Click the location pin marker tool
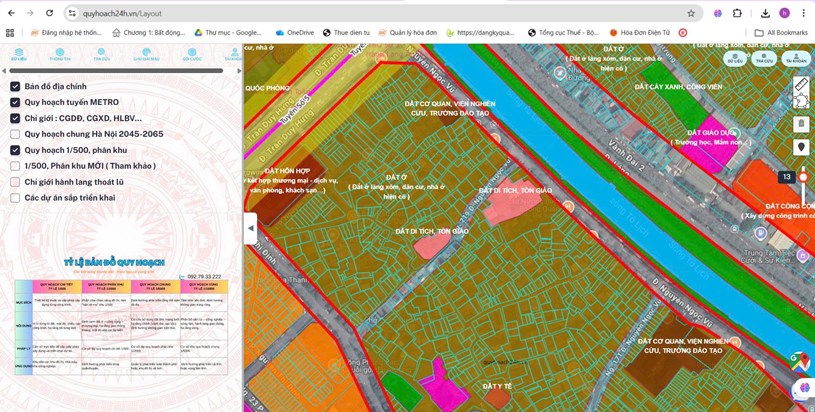 click(x=801, y=147)
